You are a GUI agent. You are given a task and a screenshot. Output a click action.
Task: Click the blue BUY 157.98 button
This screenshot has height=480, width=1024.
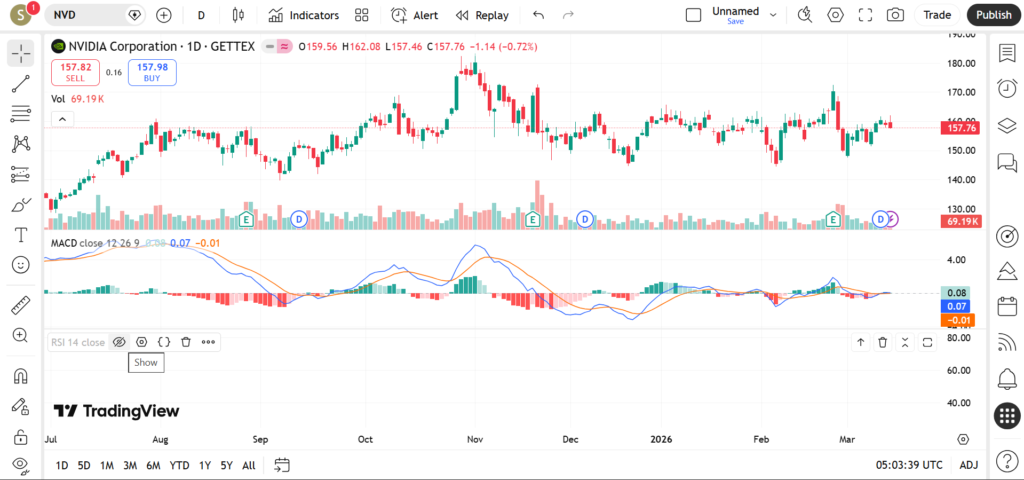tap(152, 72)
